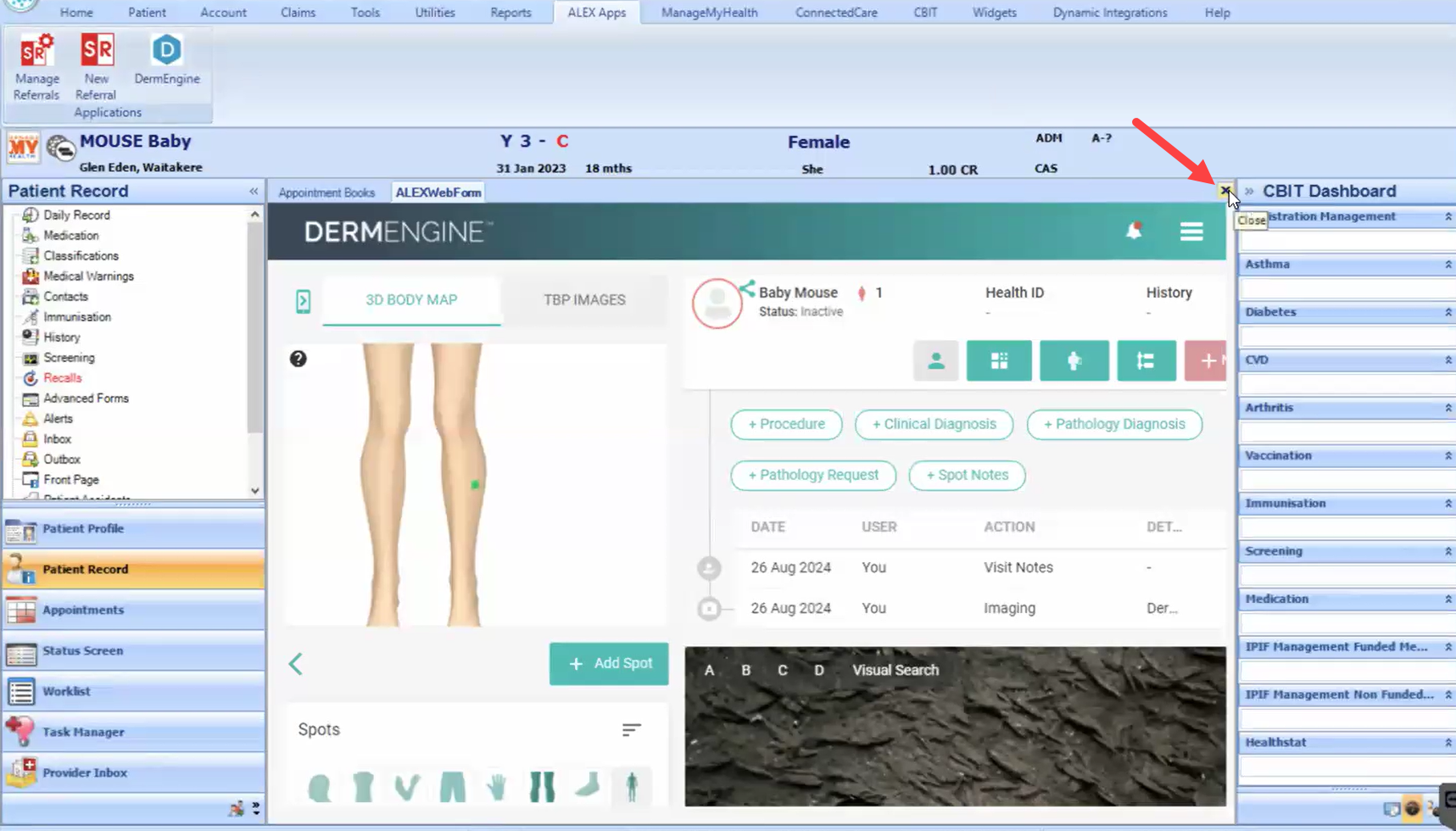Open Medical Warnings tree item
1456x831 pixels.
click(88, 276)
